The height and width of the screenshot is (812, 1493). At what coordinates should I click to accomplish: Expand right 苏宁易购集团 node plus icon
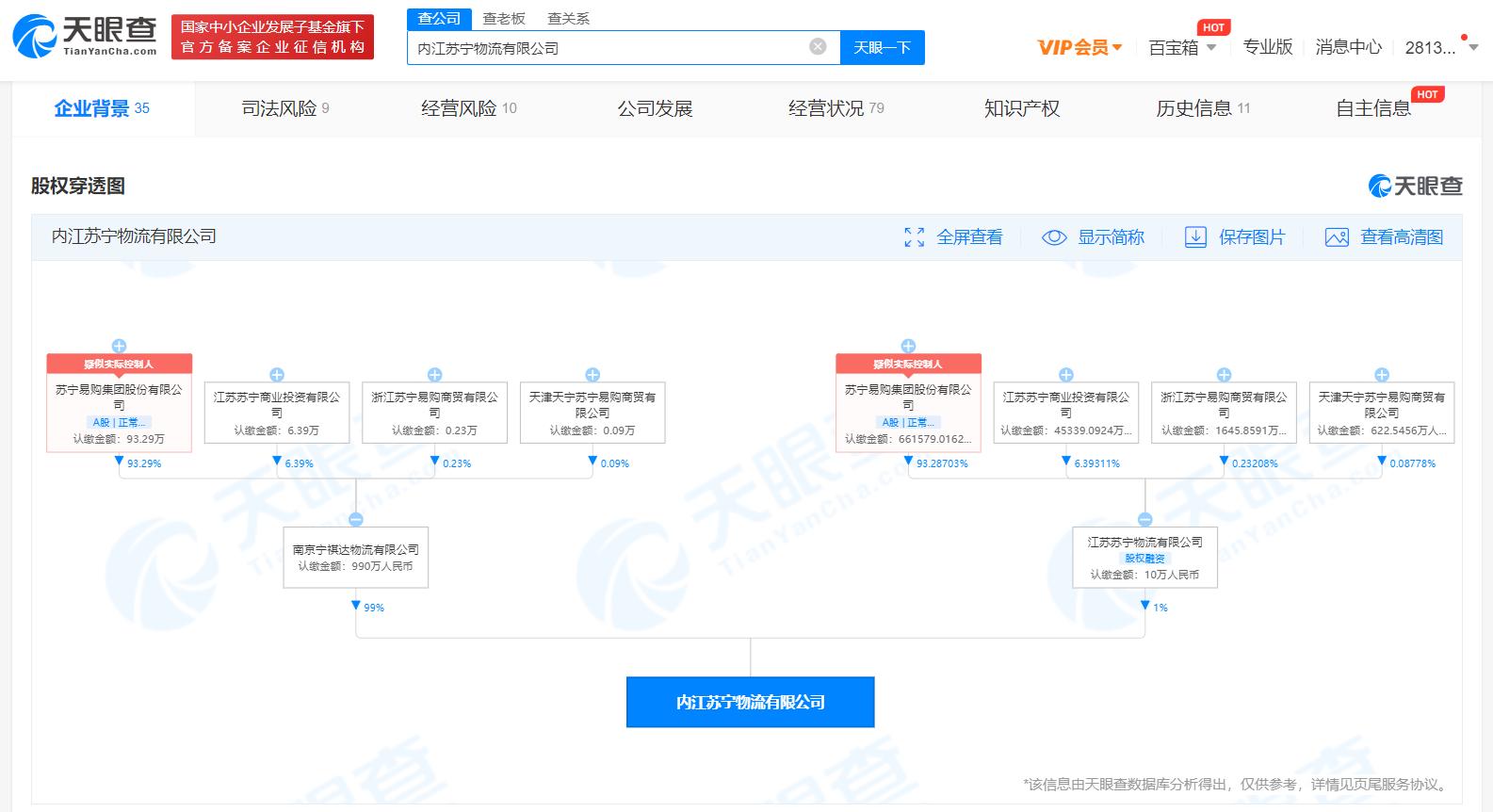click(908, 346)
